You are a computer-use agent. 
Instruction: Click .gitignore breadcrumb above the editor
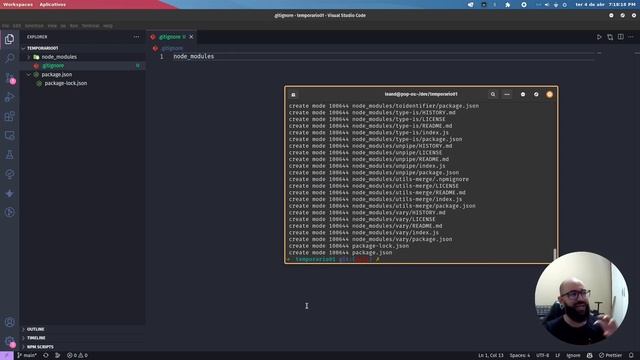point(171,48)
